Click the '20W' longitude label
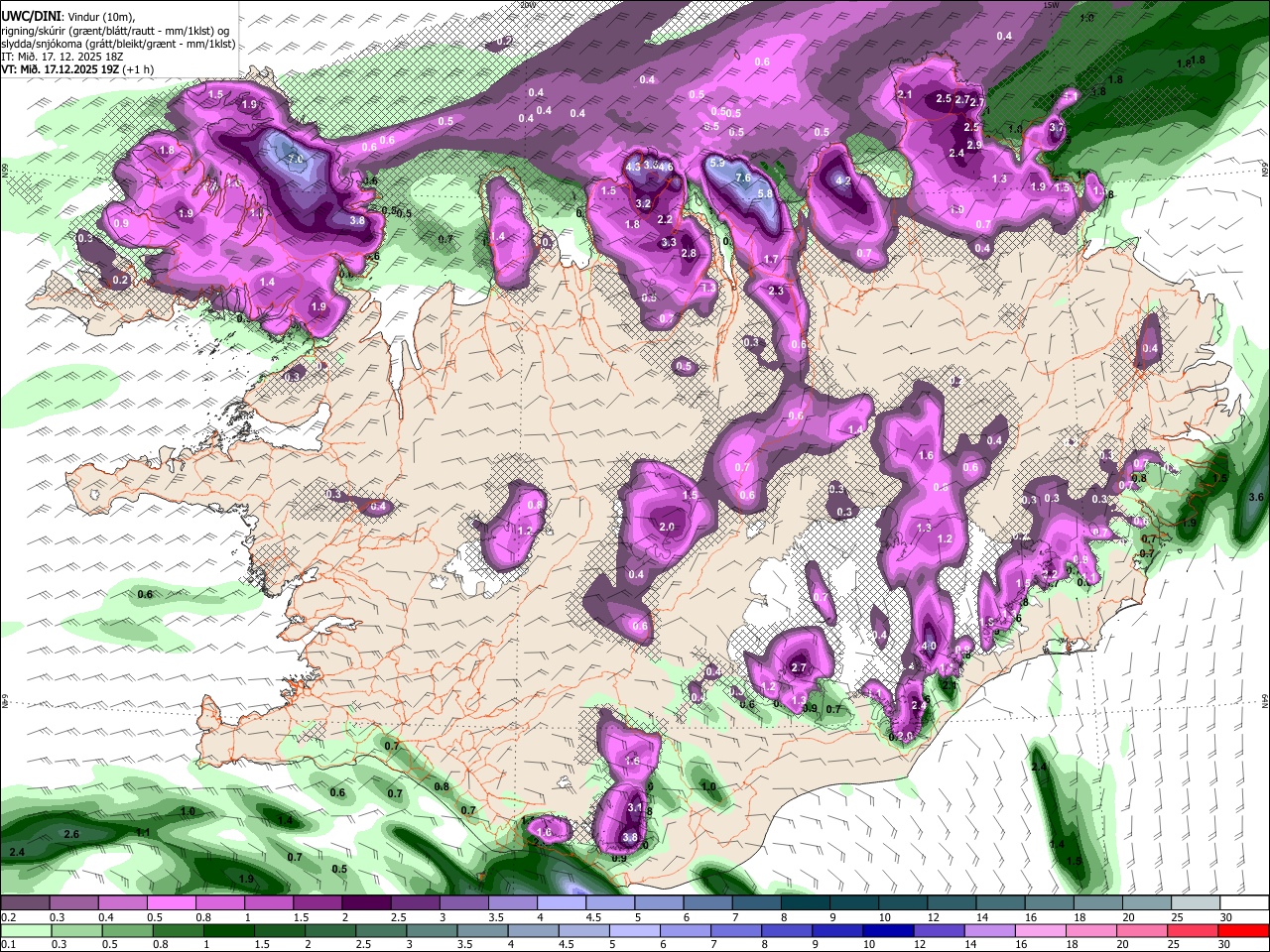 (x=528, y=5)
